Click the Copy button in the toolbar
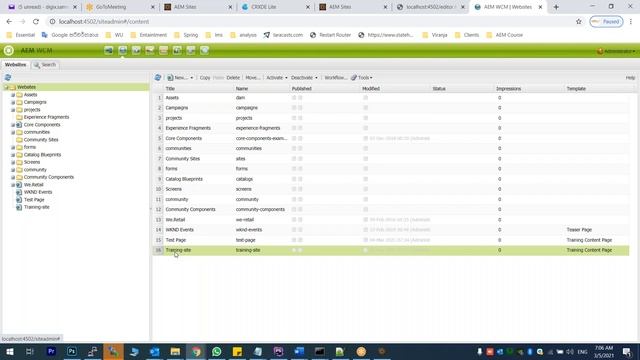 205,78
